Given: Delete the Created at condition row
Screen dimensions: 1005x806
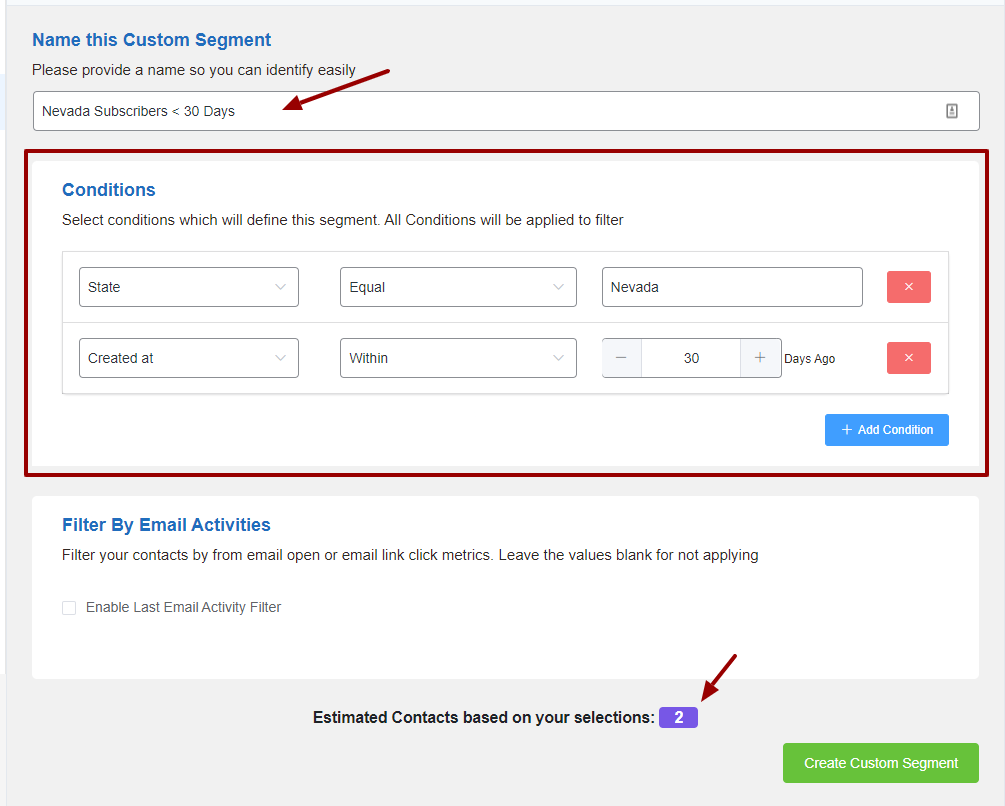Looking at the screenshot, I should 908,358.
